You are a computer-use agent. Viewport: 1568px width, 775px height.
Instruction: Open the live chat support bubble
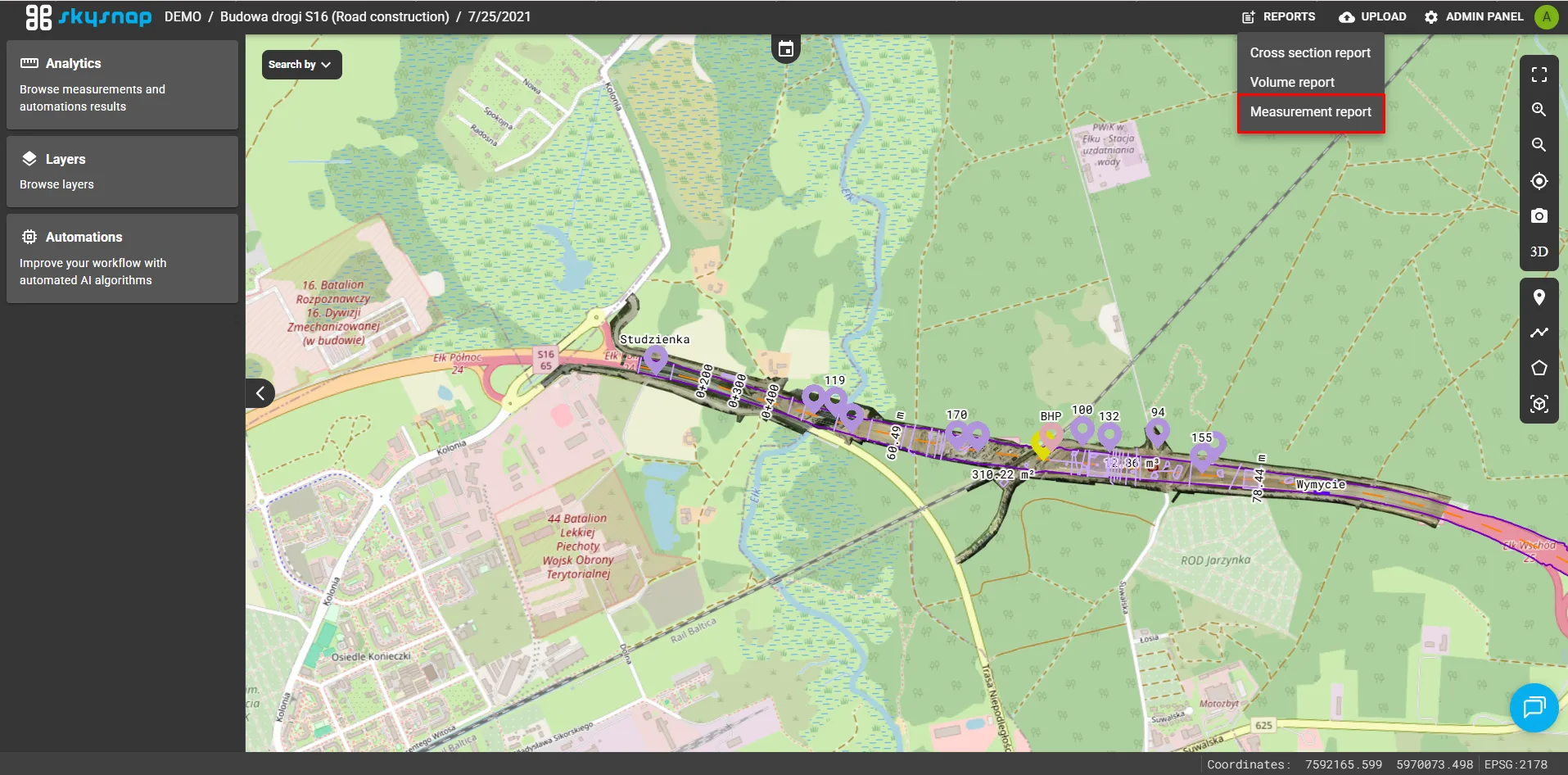point(1533,707)
